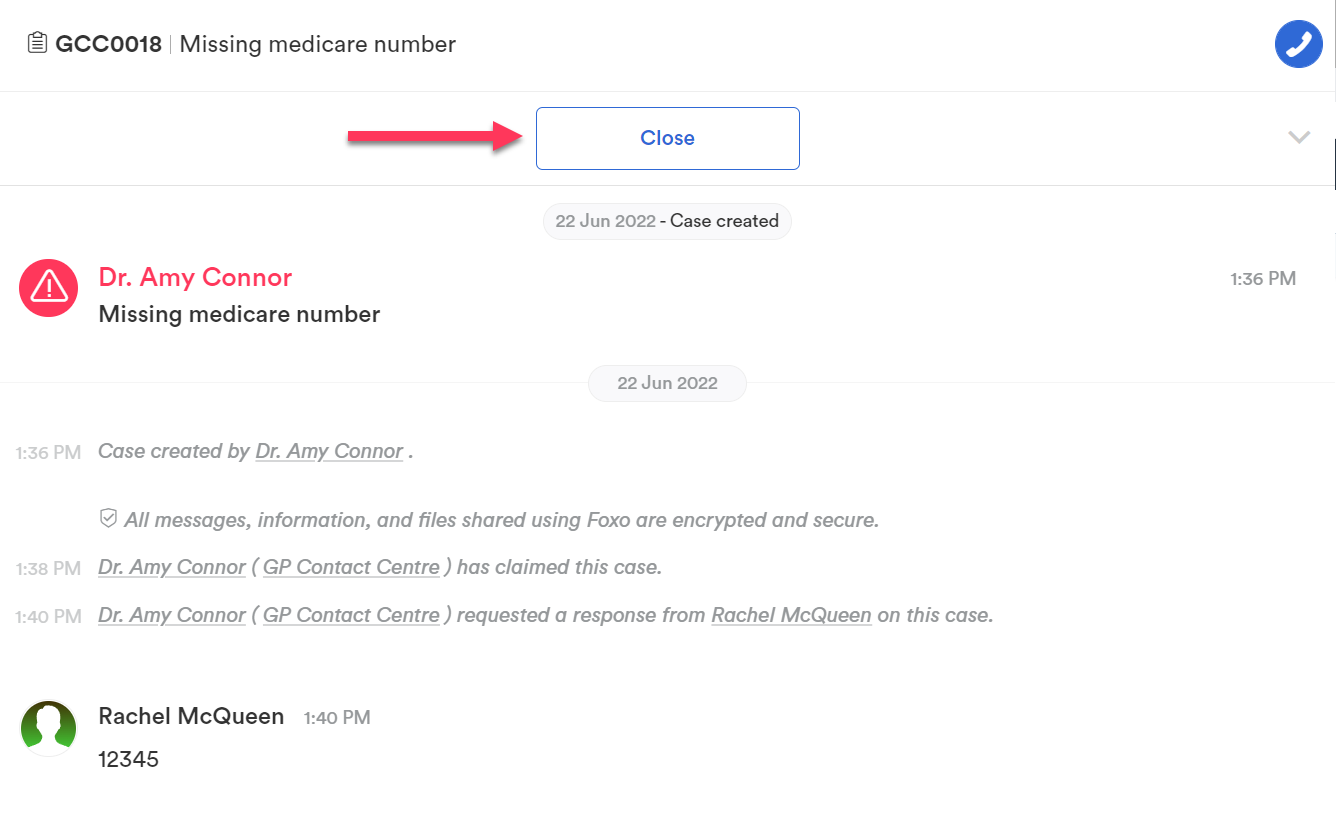Open Dr. Amy Connor link in case created line
The height and width of the screenshot is (820, 1336).
(x=330, y=451)
